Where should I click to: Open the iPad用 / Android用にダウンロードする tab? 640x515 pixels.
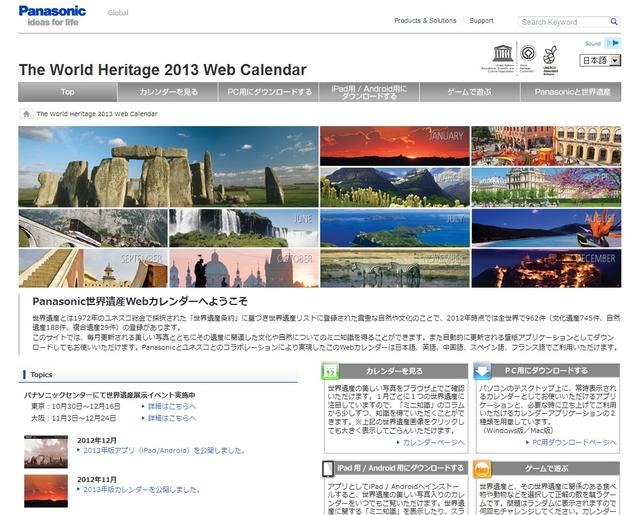tap(369, 92)
